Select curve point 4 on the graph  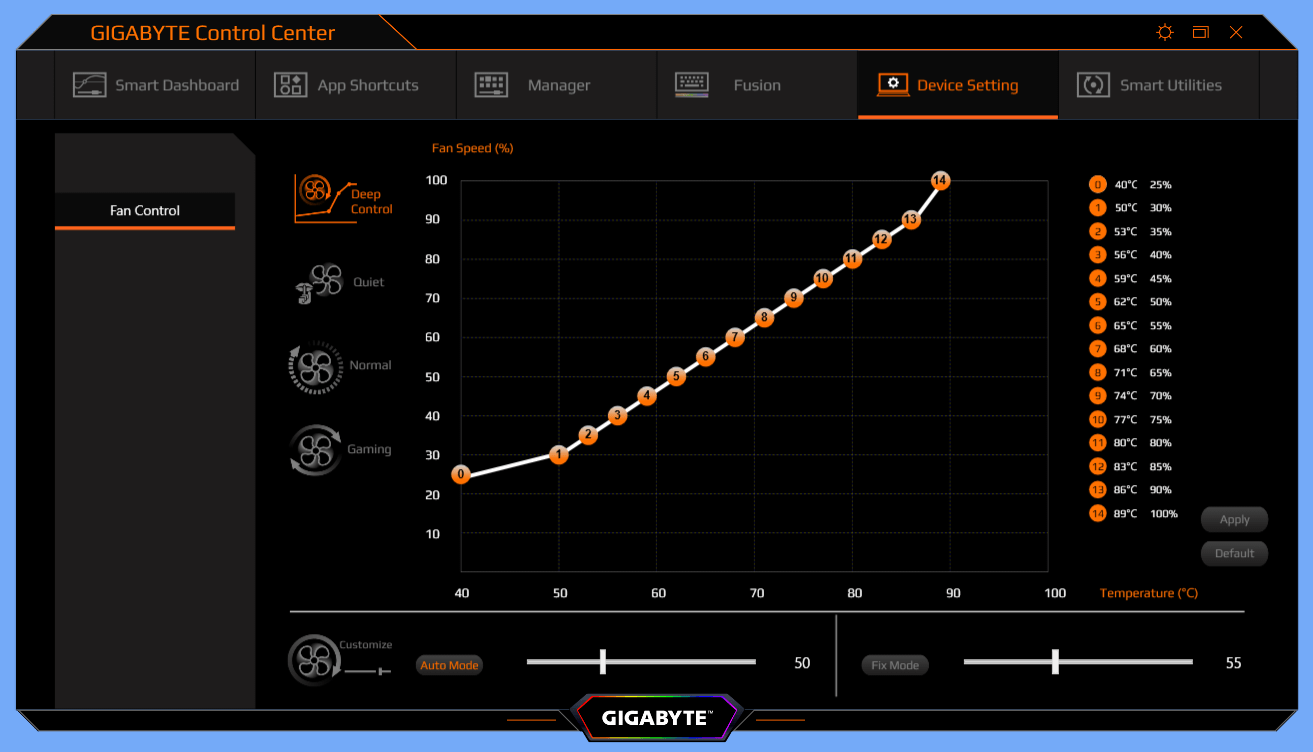(x=647, y=396)
